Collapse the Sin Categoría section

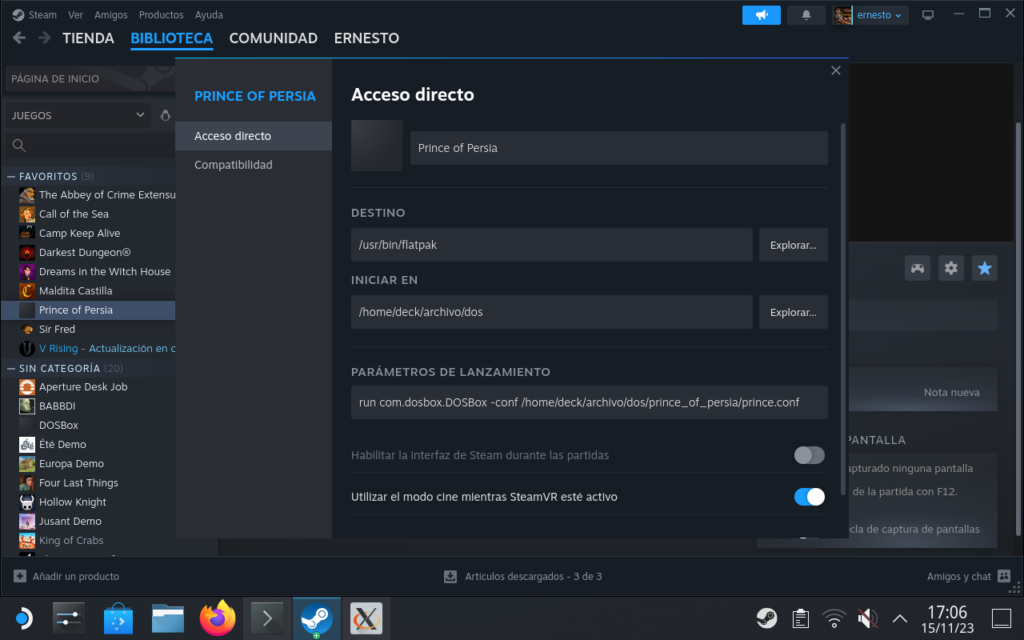click(x=12, y=368)
